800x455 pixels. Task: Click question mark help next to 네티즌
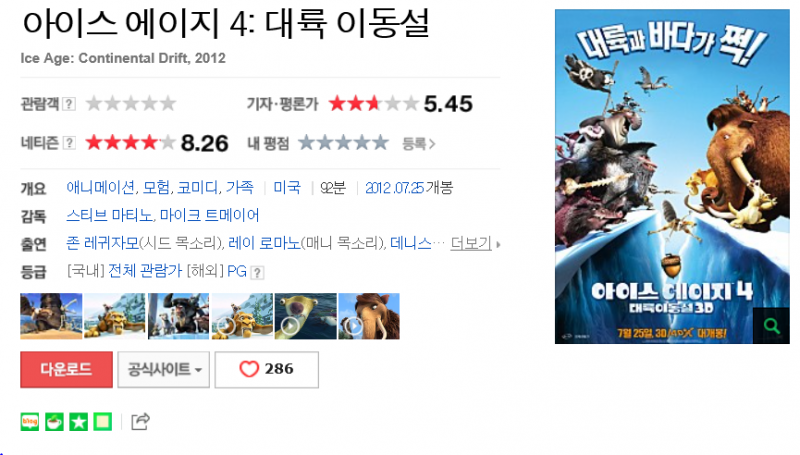pos(69,143)
